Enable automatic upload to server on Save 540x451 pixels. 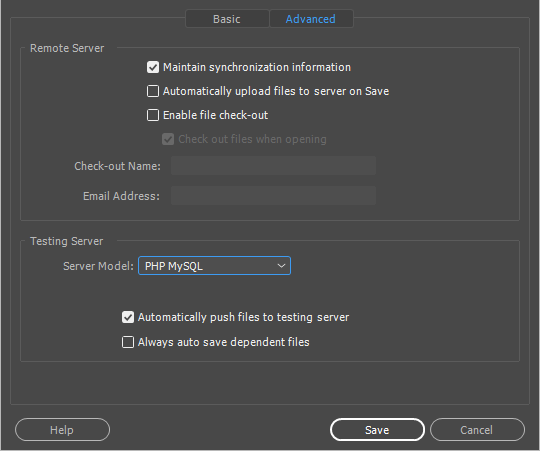pyautogui.click(x=153, y=91)
